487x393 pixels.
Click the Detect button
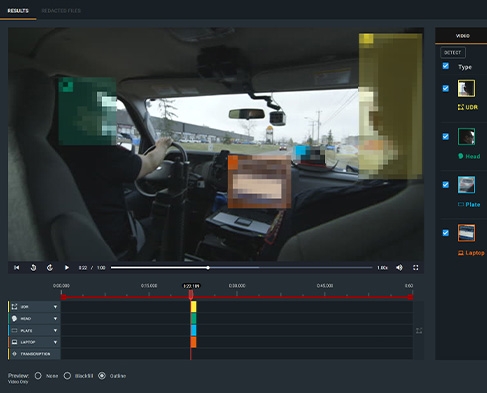[x=452, y=53]
